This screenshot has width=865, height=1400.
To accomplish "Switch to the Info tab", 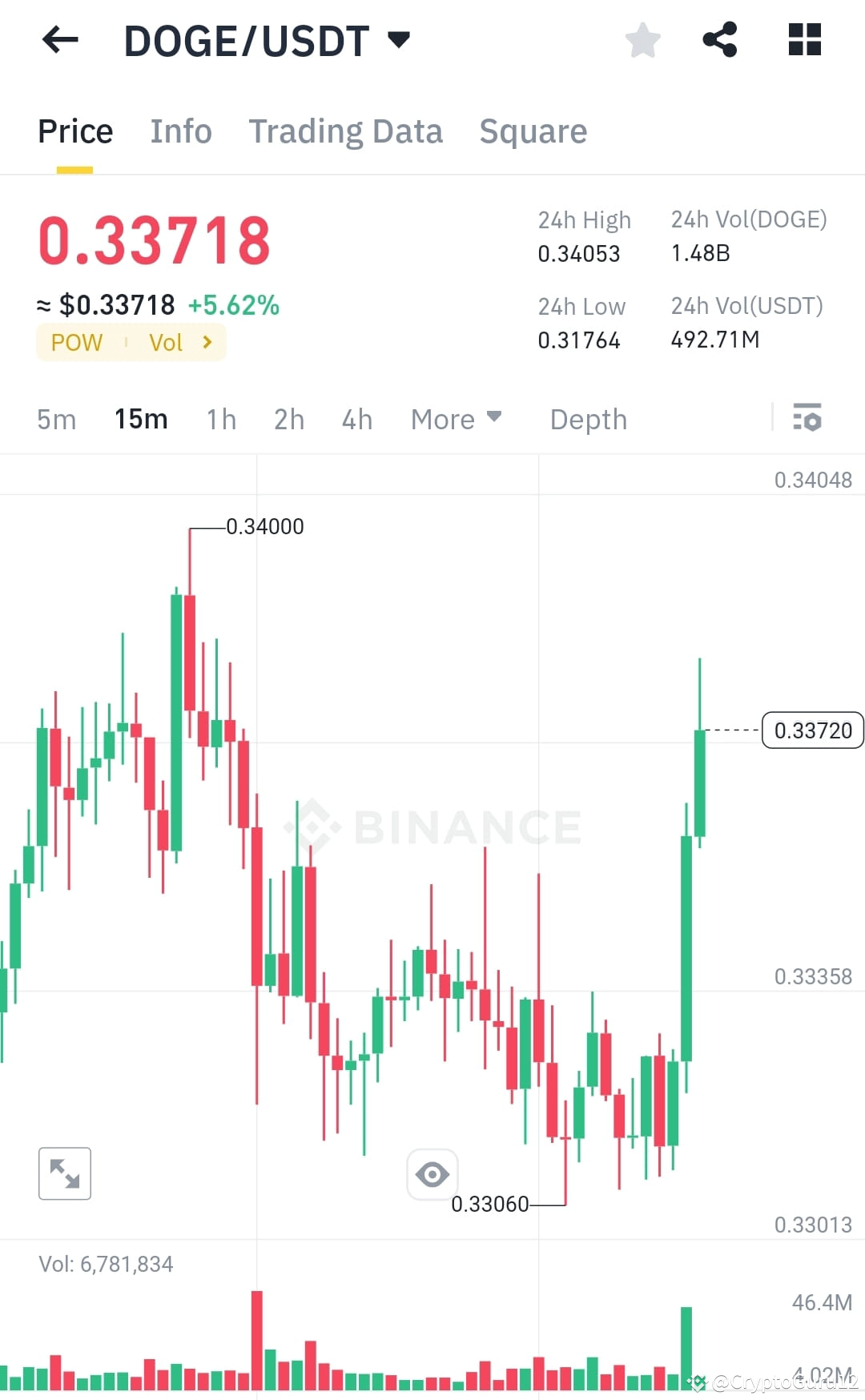I will tap(180, 131).
